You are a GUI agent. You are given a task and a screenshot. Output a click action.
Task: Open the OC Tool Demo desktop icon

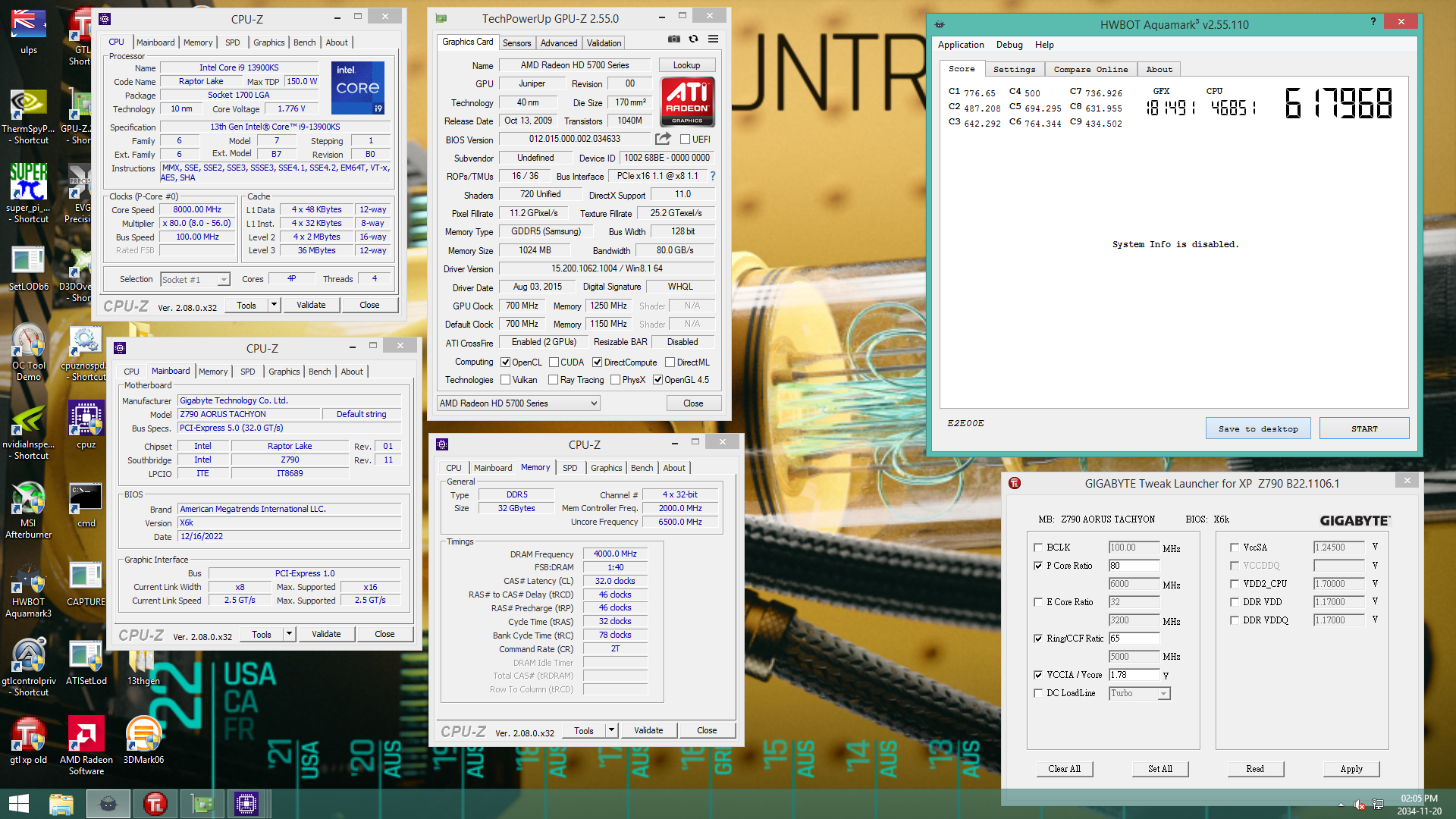[x=28, y=354]
